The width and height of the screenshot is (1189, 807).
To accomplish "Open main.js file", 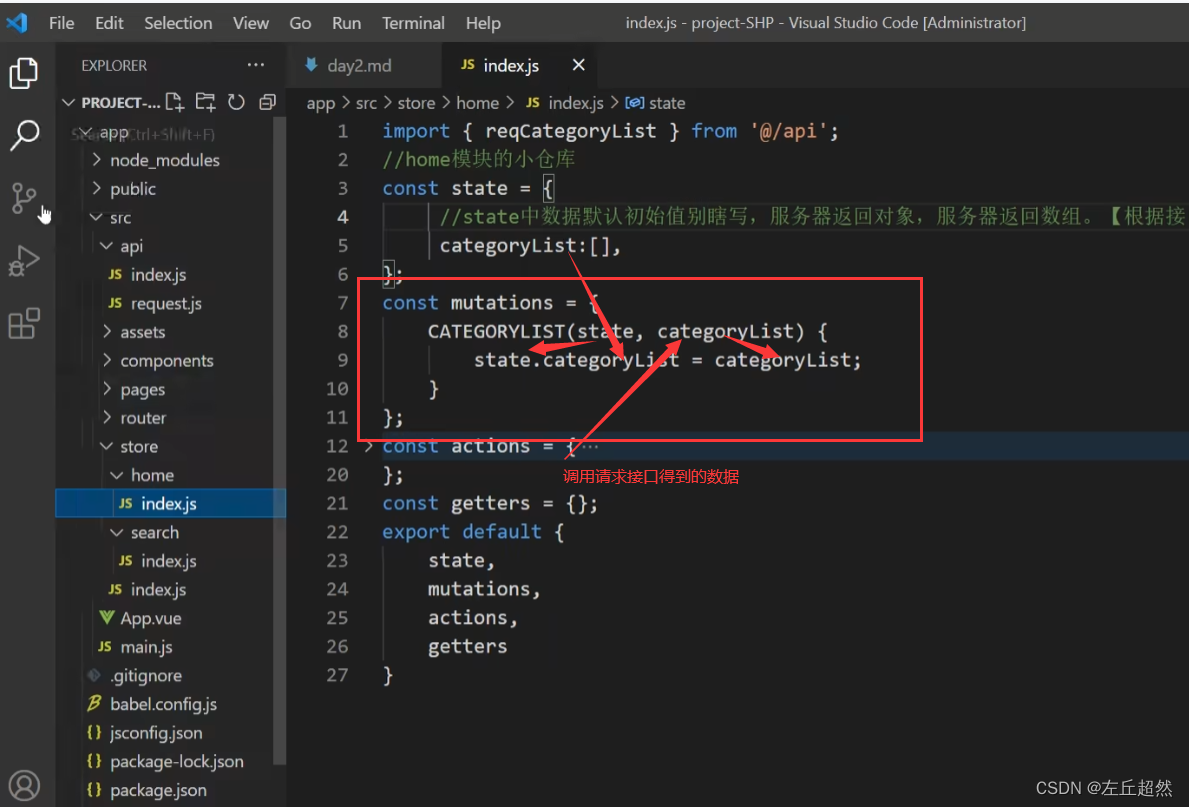I will pos(146,647).
